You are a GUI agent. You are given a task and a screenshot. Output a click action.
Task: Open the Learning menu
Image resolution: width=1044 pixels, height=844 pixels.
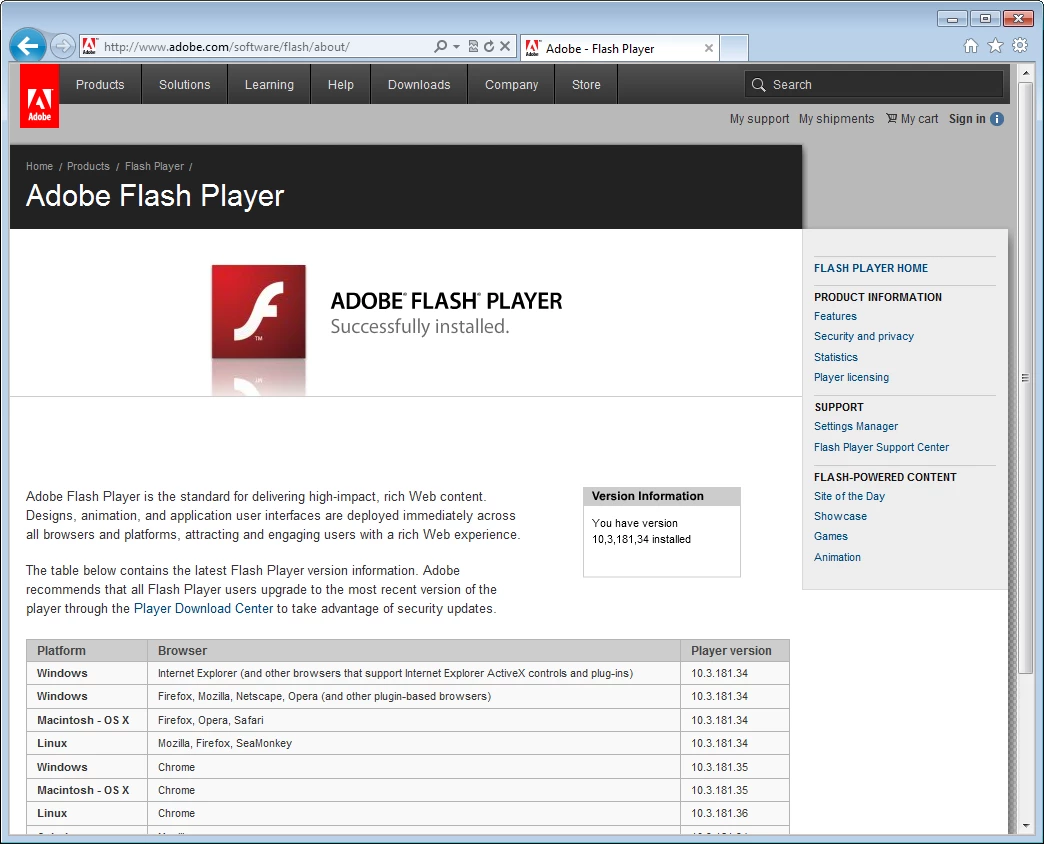pos(269,85)
